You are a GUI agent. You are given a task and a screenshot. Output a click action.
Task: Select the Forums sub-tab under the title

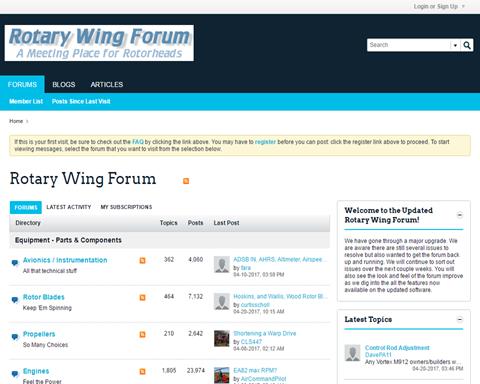click(26, 207)
